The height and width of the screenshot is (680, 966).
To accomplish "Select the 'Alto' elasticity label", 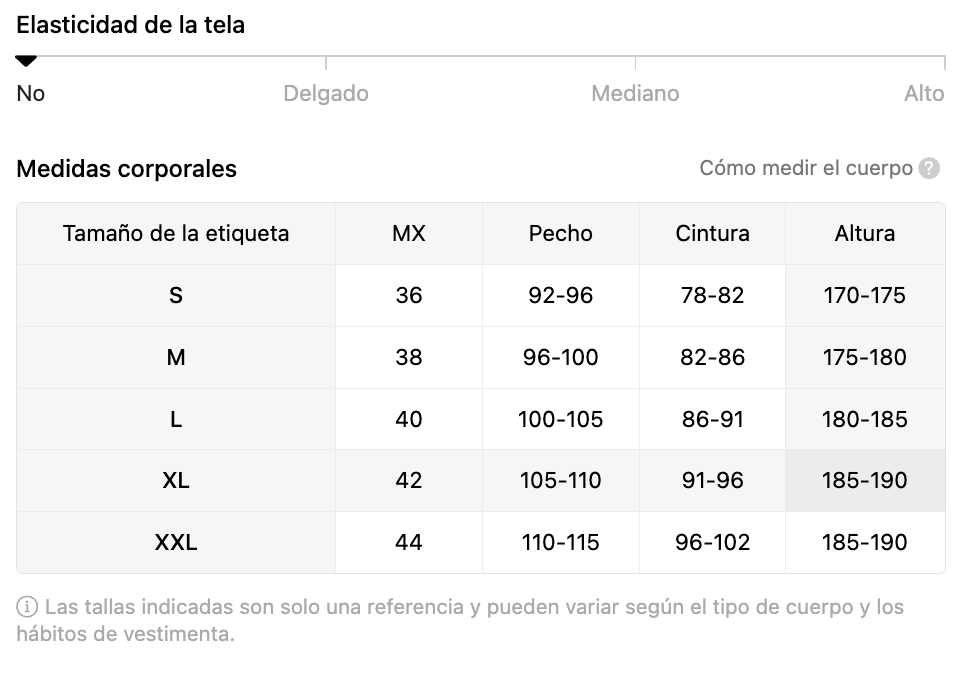I will pos(924,94).
